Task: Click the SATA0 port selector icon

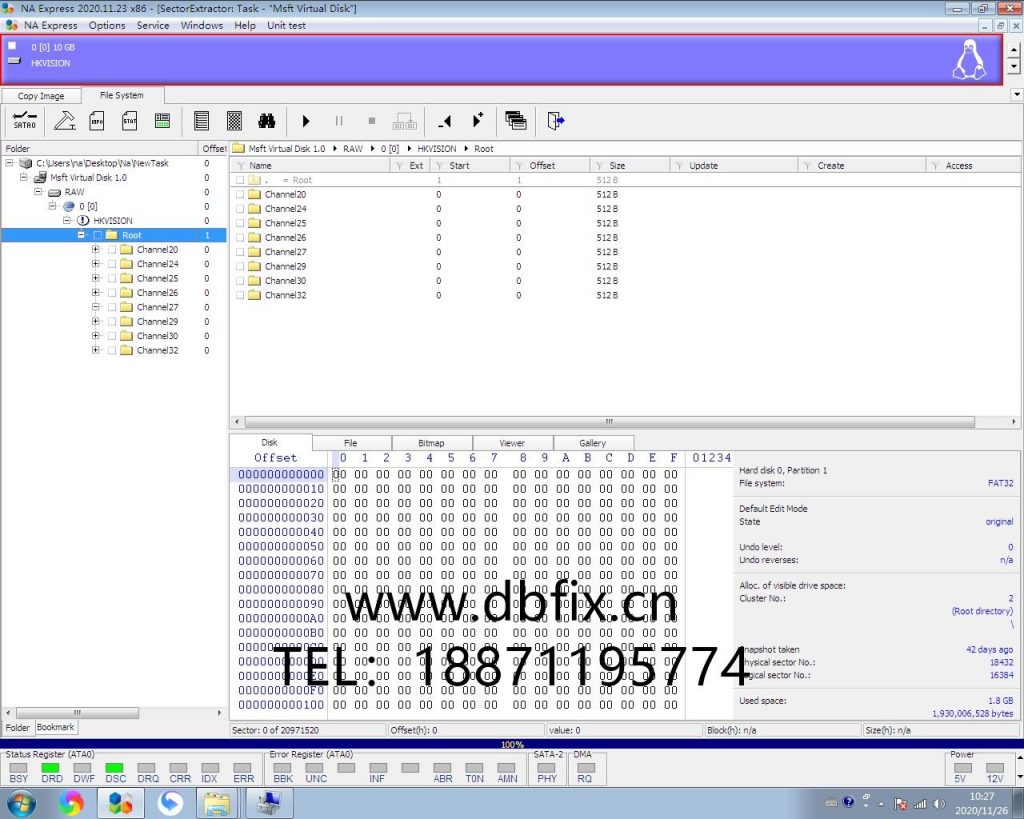Action: pyautogui.click(x=24, y=121)
